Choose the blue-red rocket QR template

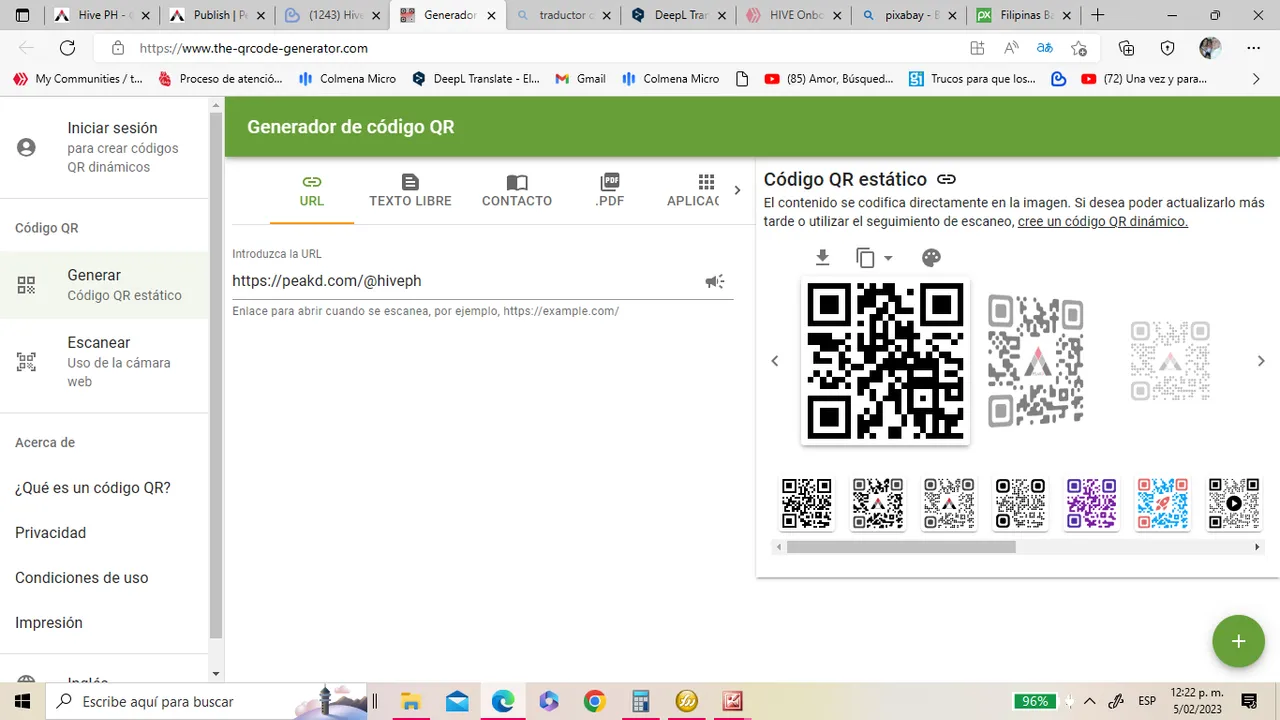click(1162, 504)
